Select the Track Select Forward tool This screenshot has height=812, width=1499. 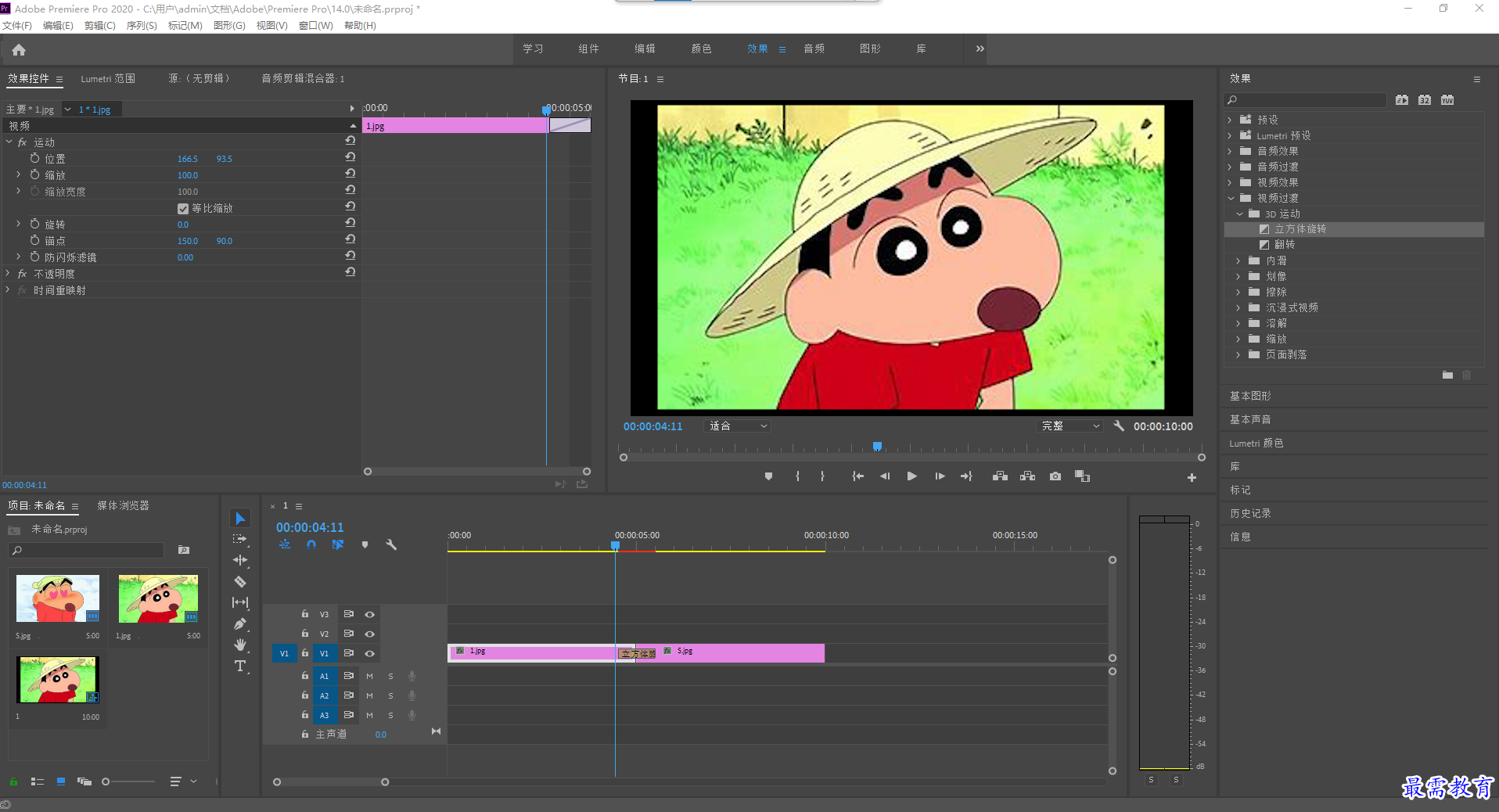pyautogui.click(x=240, y=539)
